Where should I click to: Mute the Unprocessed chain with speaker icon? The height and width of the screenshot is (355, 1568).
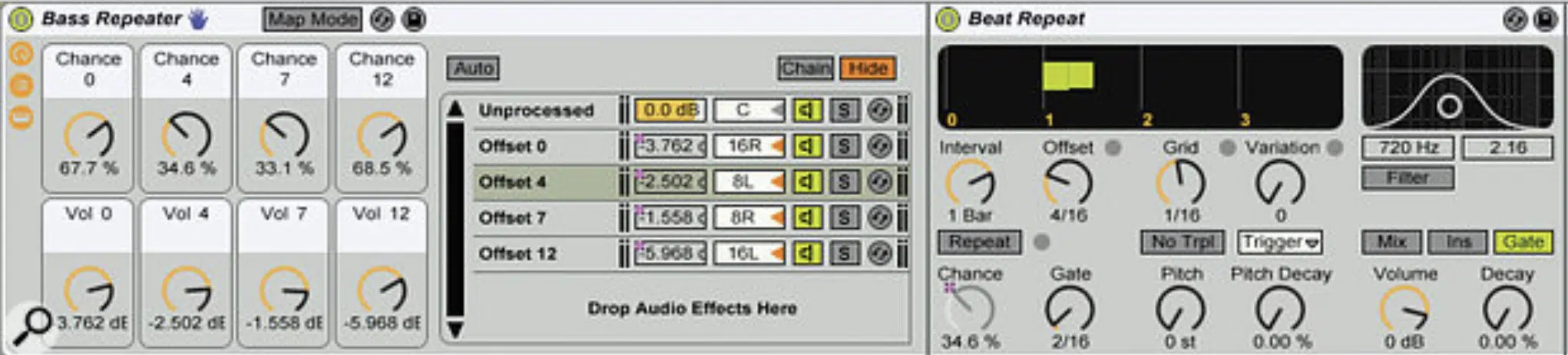coord(806,111)
